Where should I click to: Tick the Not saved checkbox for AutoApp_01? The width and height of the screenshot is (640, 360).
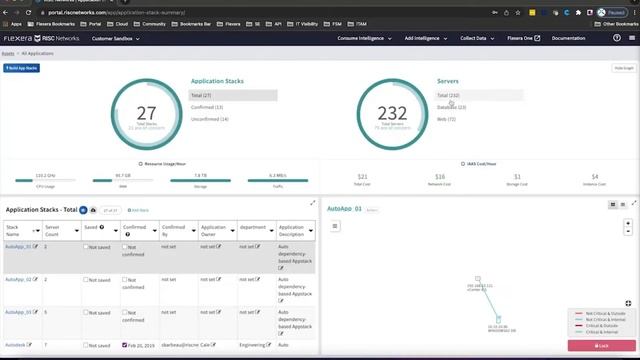[85, 247]
